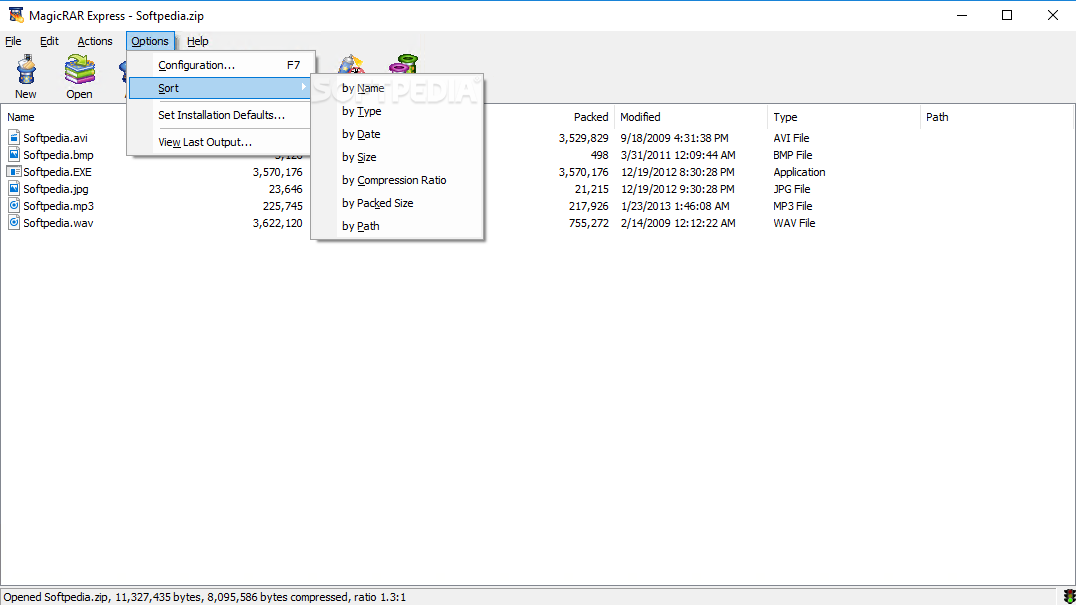Click the Packed column header
The image size is (1076, 605).
[591, 117]
